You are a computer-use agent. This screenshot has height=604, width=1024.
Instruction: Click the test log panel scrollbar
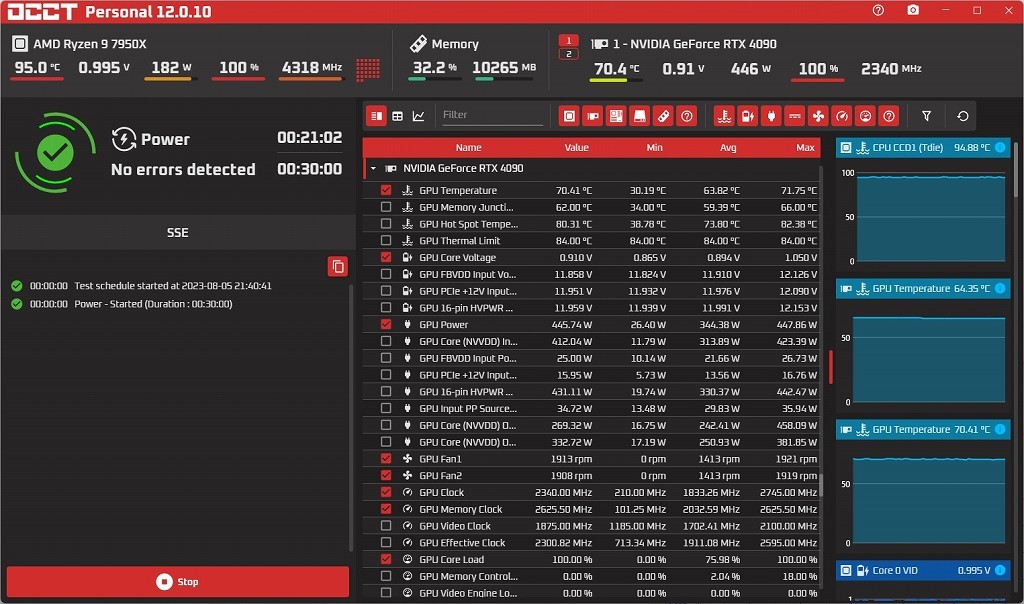[x=351, y=418]
